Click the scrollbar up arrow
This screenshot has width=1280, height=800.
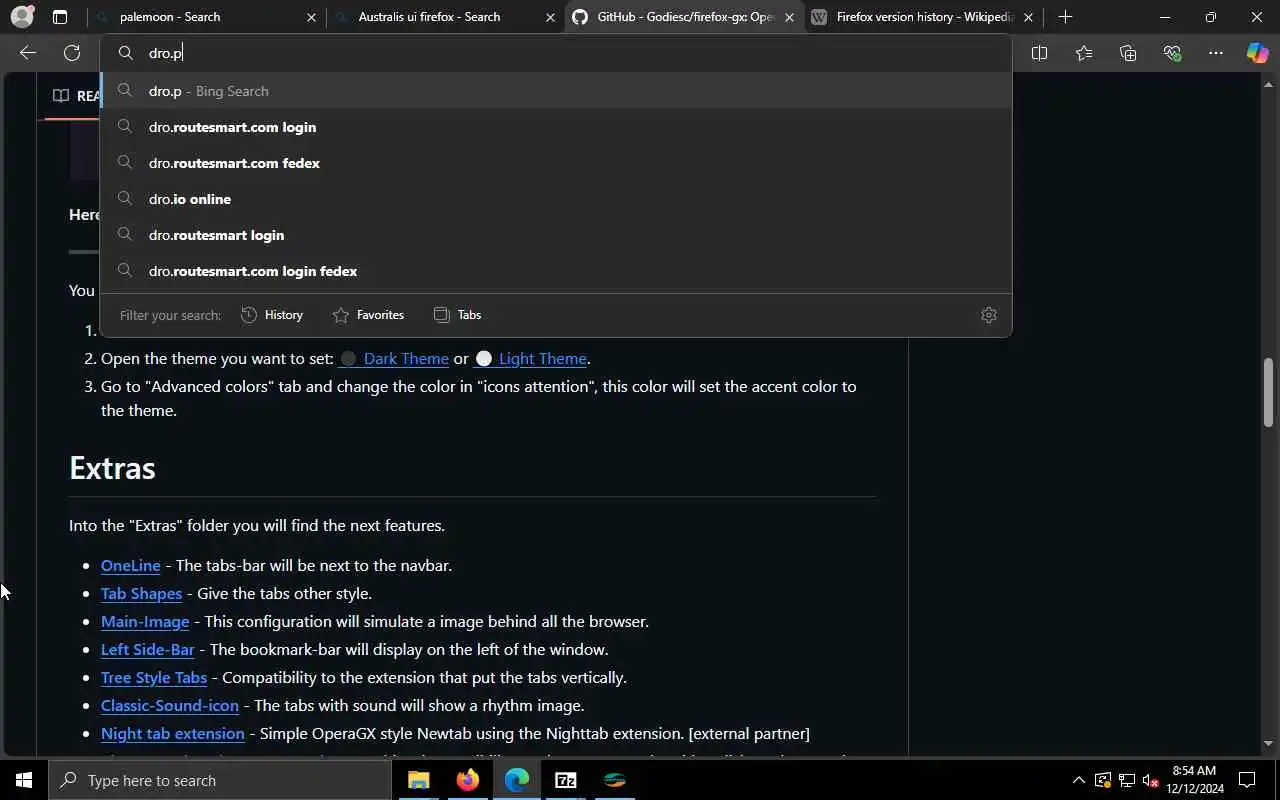coord(1269,85)
